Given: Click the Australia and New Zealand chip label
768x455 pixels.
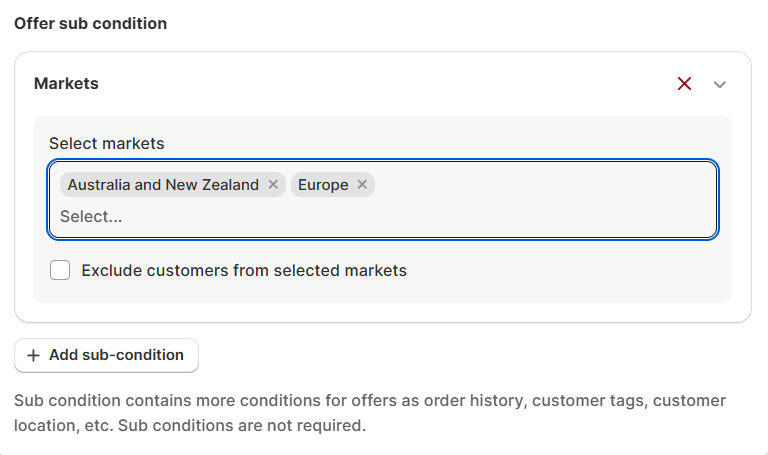Looking at the screenshot, I should click(x=163, y=185).
